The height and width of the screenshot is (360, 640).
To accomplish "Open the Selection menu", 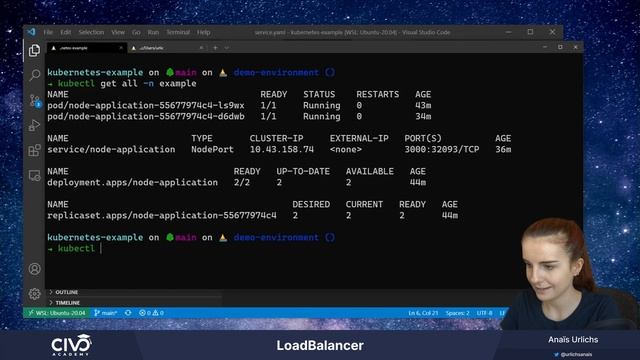I will [x=91, y=32].
